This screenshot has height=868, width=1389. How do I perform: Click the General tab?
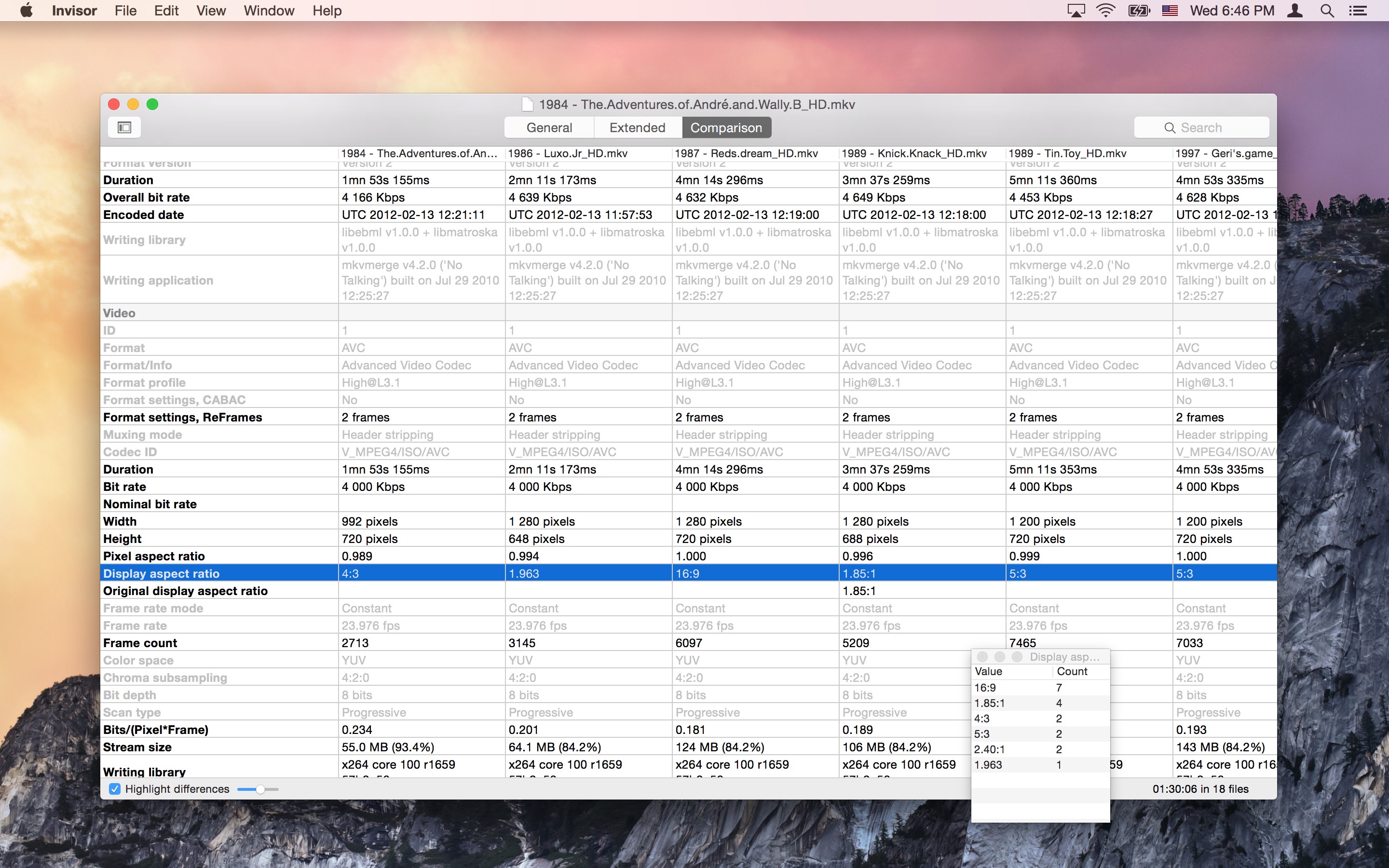pos(550,127)
